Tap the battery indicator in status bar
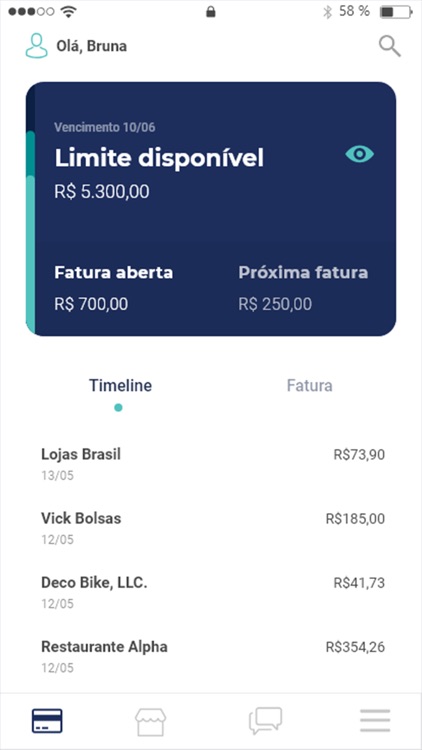The image size is (422, 750). 396,12
